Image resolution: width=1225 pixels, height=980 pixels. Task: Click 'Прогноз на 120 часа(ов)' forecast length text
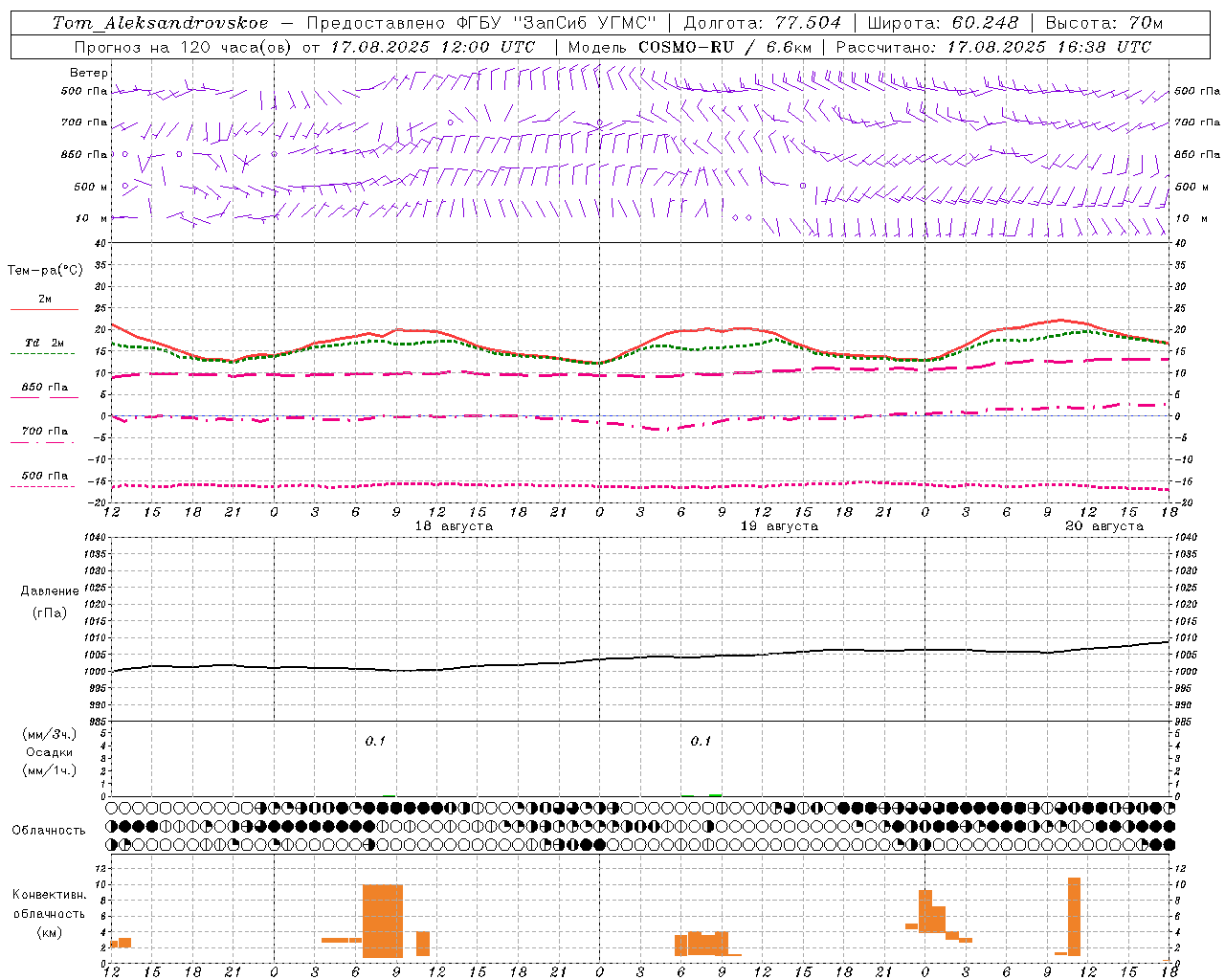click(x=183, y=47)
